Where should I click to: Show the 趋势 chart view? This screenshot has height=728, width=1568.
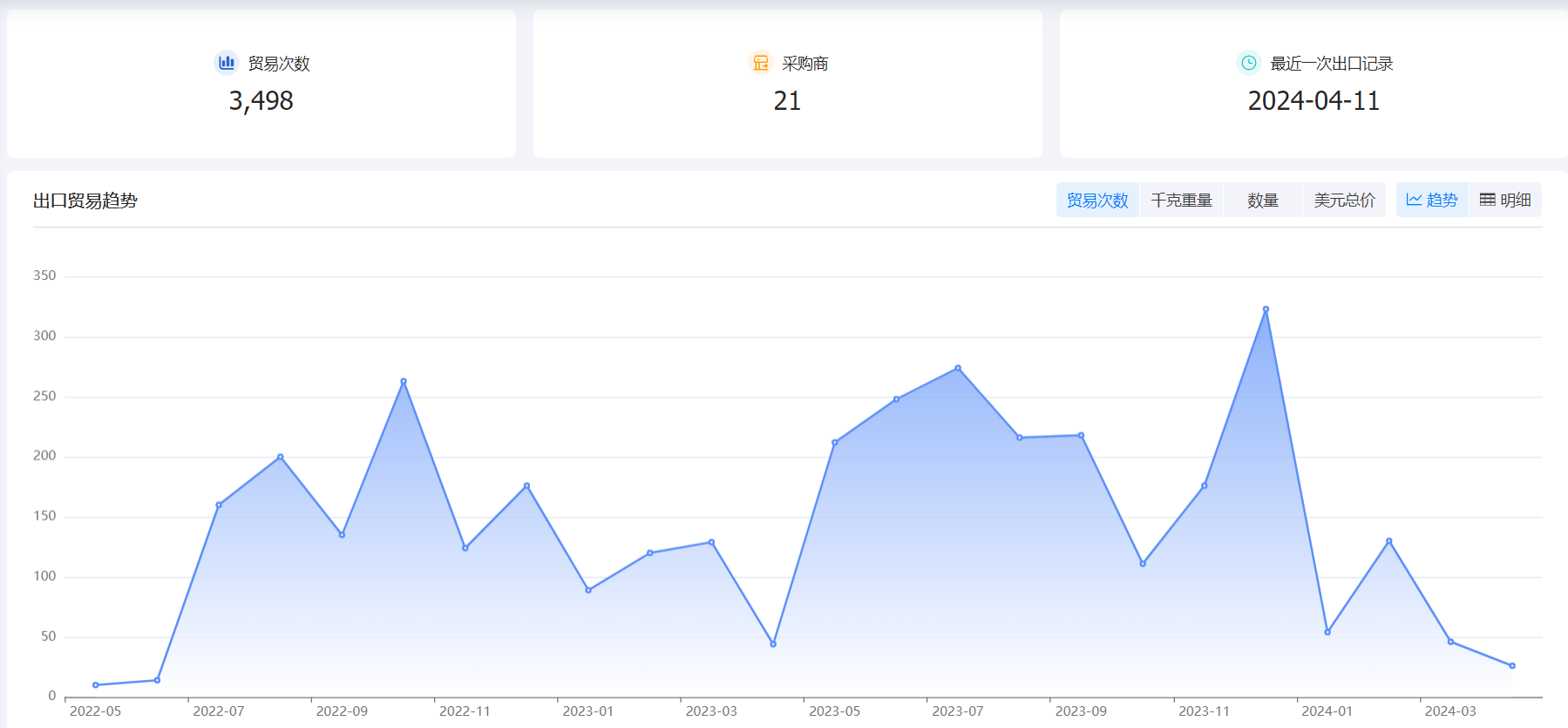[x=1432, y=201]
